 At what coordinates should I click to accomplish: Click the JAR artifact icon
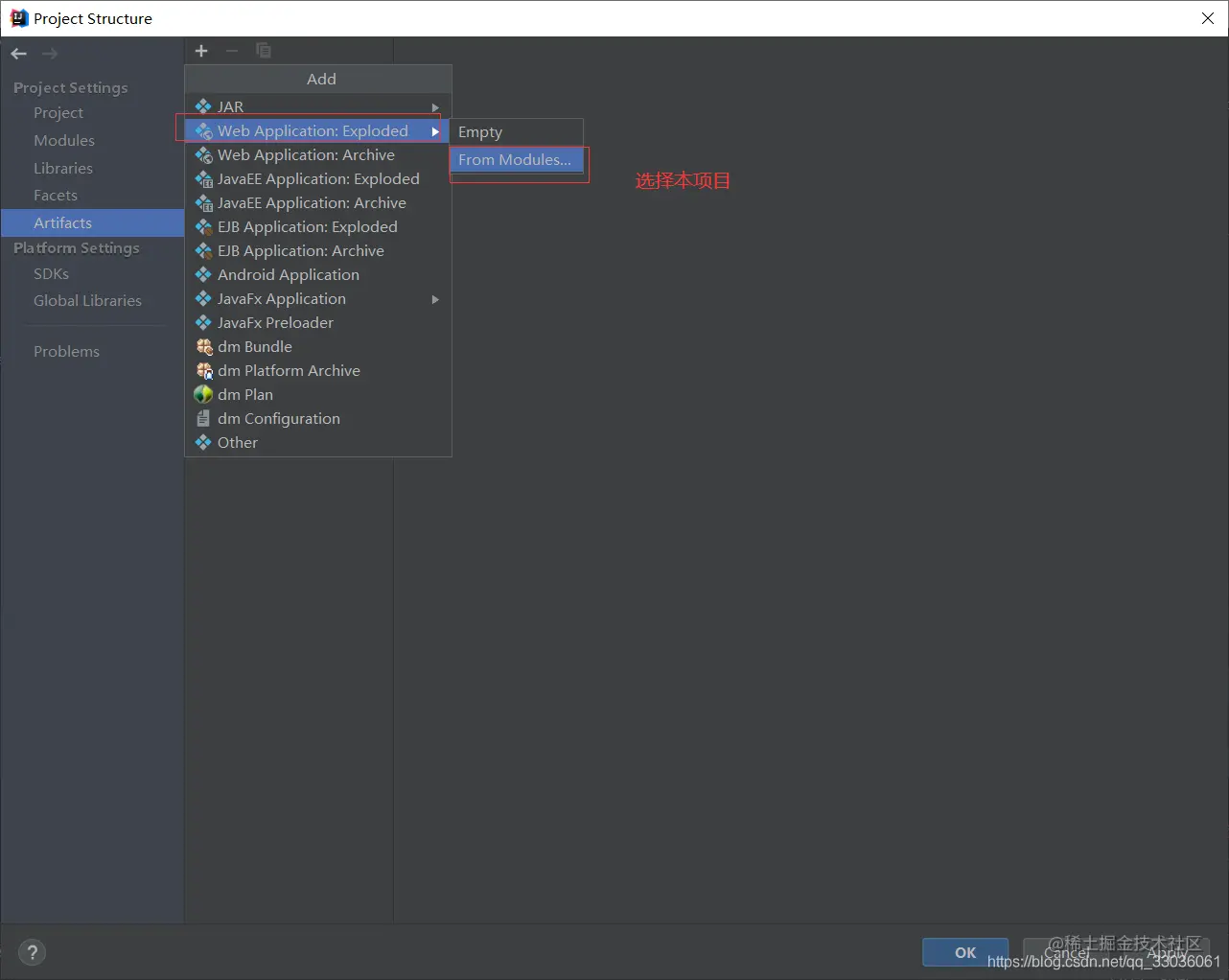point(203,106)
